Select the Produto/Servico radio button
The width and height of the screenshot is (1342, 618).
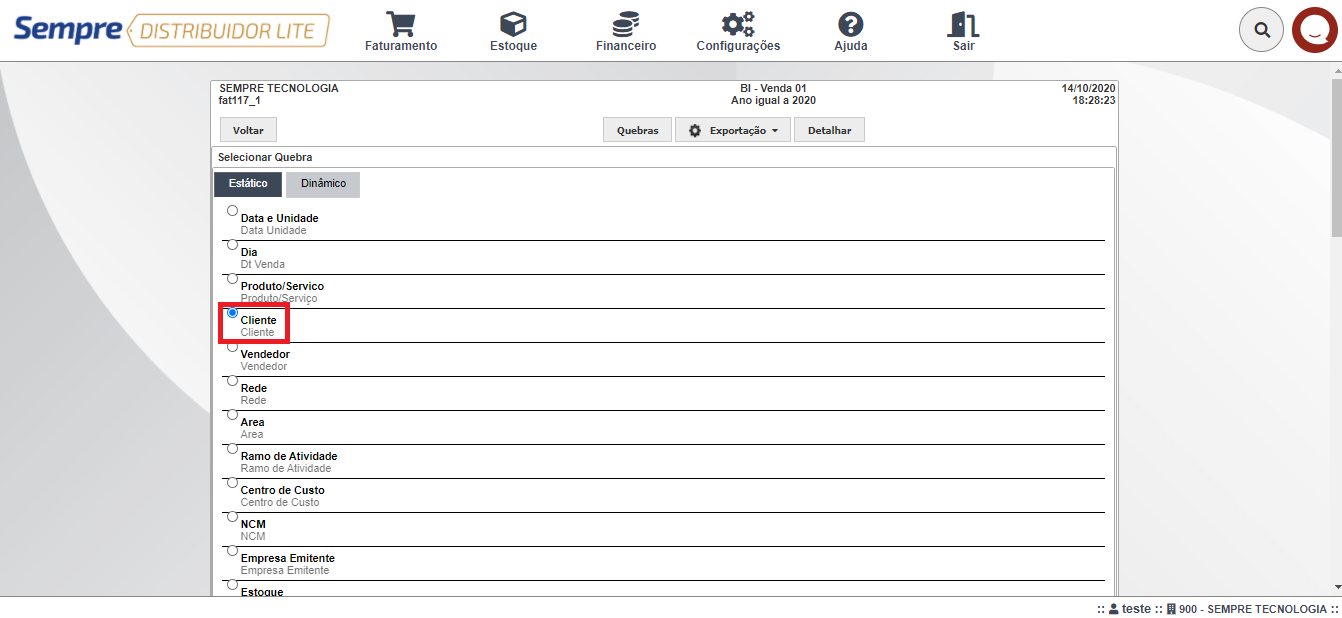coord(232,278)
